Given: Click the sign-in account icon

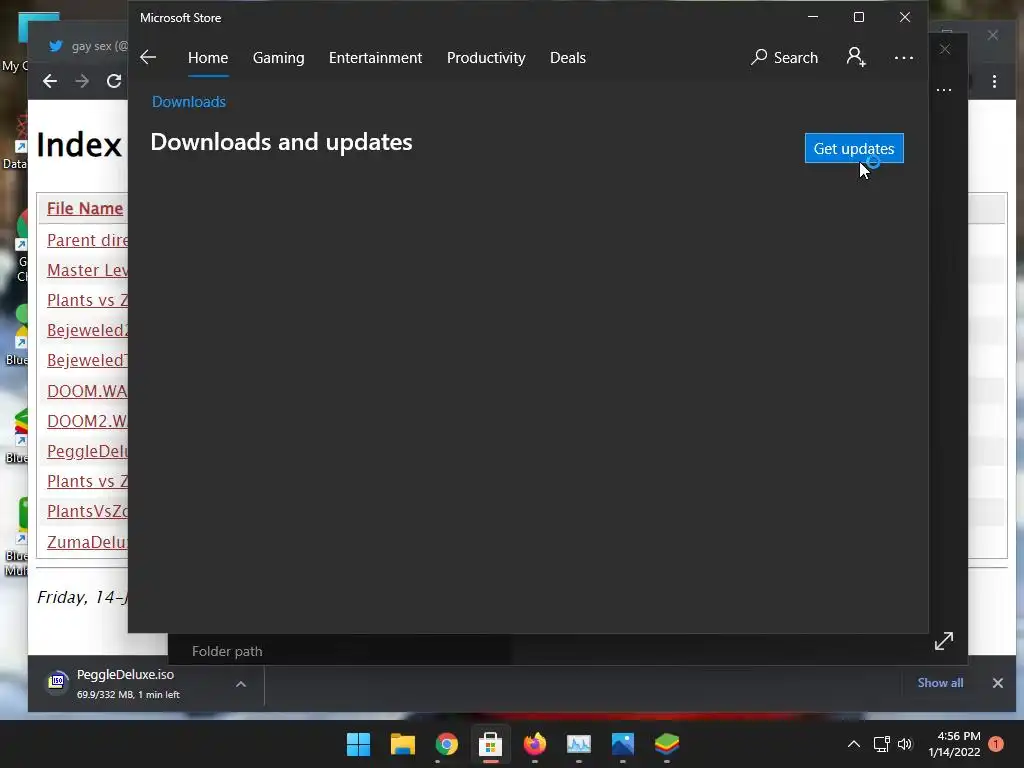Looking at the screenshot, I should [x=856, y=57].
